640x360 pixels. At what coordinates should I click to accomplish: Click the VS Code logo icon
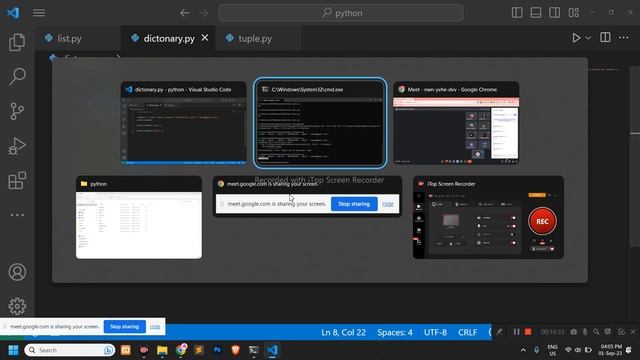click(x=13, y=13)
